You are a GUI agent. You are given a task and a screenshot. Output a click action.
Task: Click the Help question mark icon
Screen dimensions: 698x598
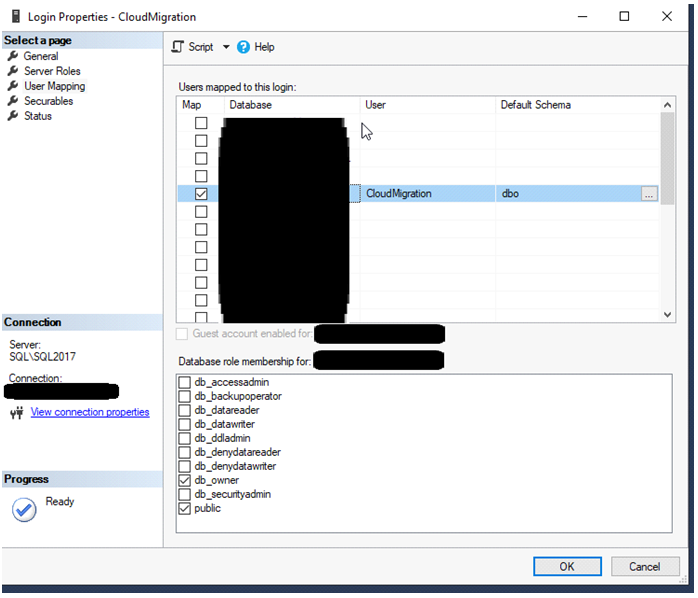243,47
